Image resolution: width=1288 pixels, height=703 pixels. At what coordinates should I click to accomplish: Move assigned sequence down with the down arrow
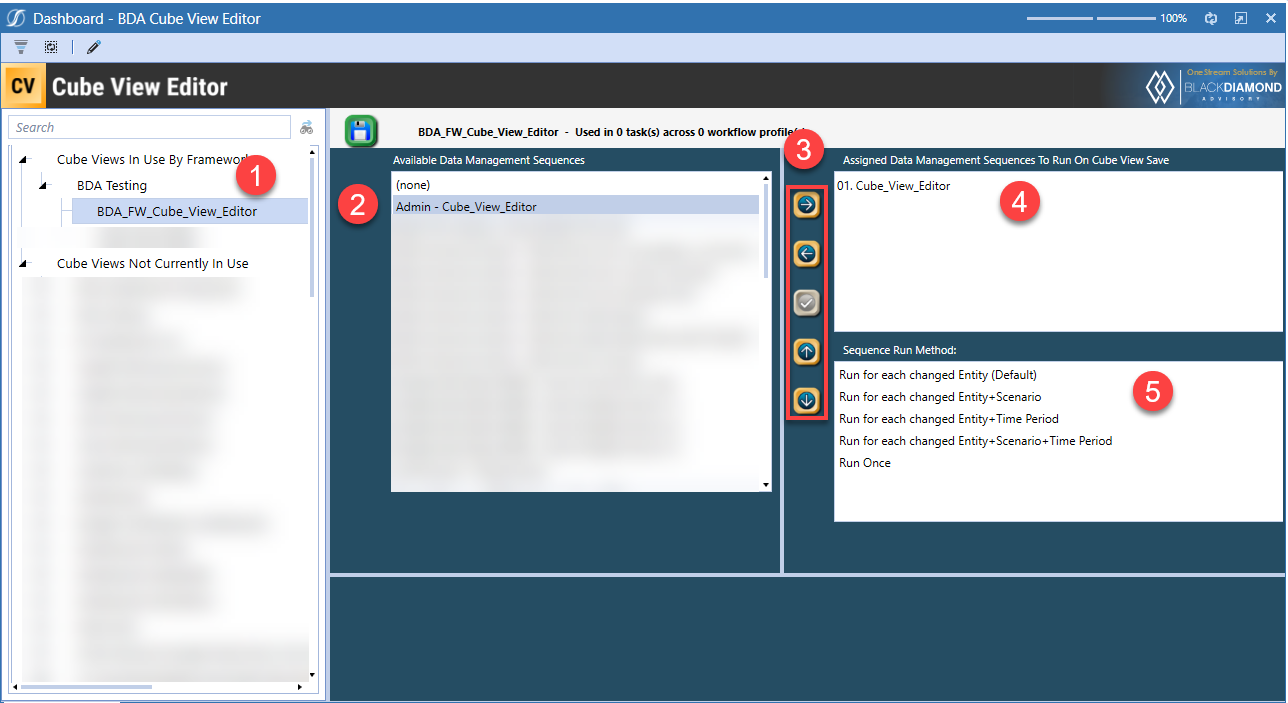tap(806, 400)
